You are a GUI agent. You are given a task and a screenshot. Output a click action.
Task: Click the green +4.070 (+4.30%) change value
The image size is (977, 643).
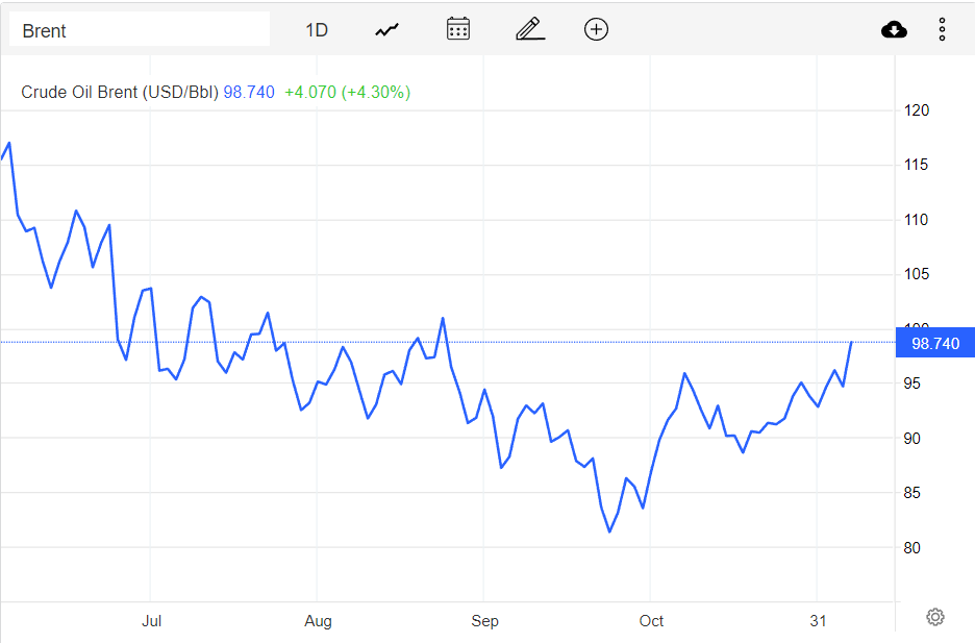[x=347, y=92]
